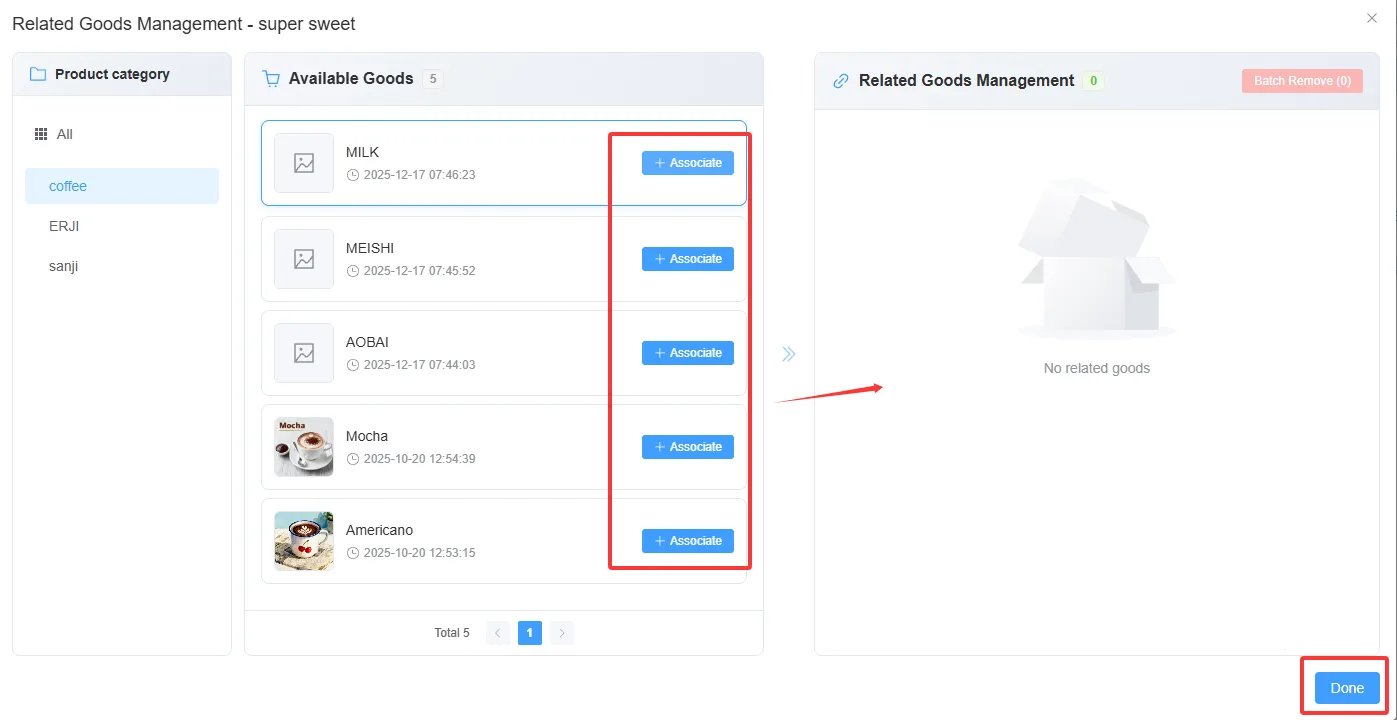Click the Done button

point(1347,688)
